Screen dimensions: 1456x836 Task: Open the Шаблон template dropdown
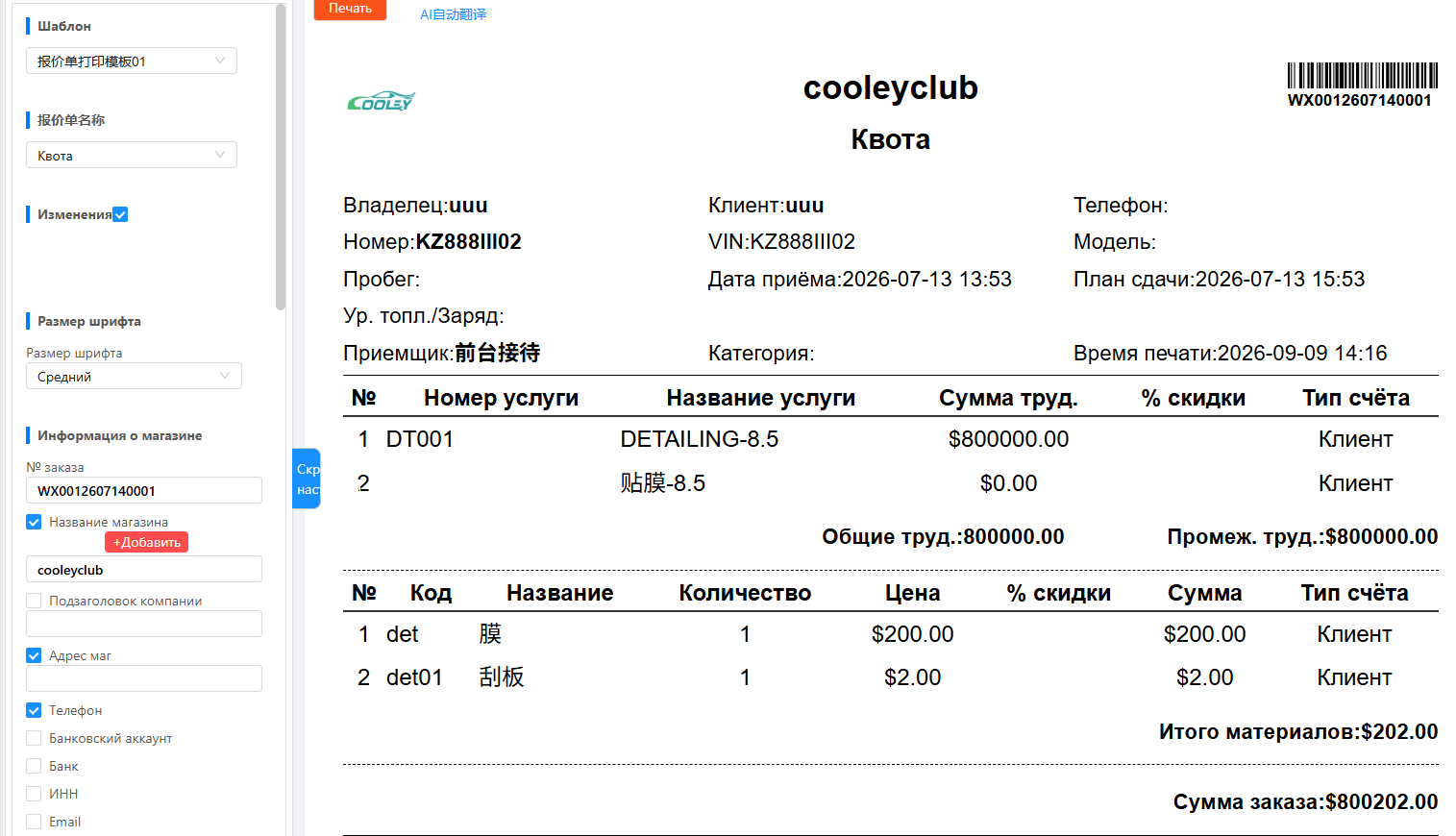tap(132, 61)
